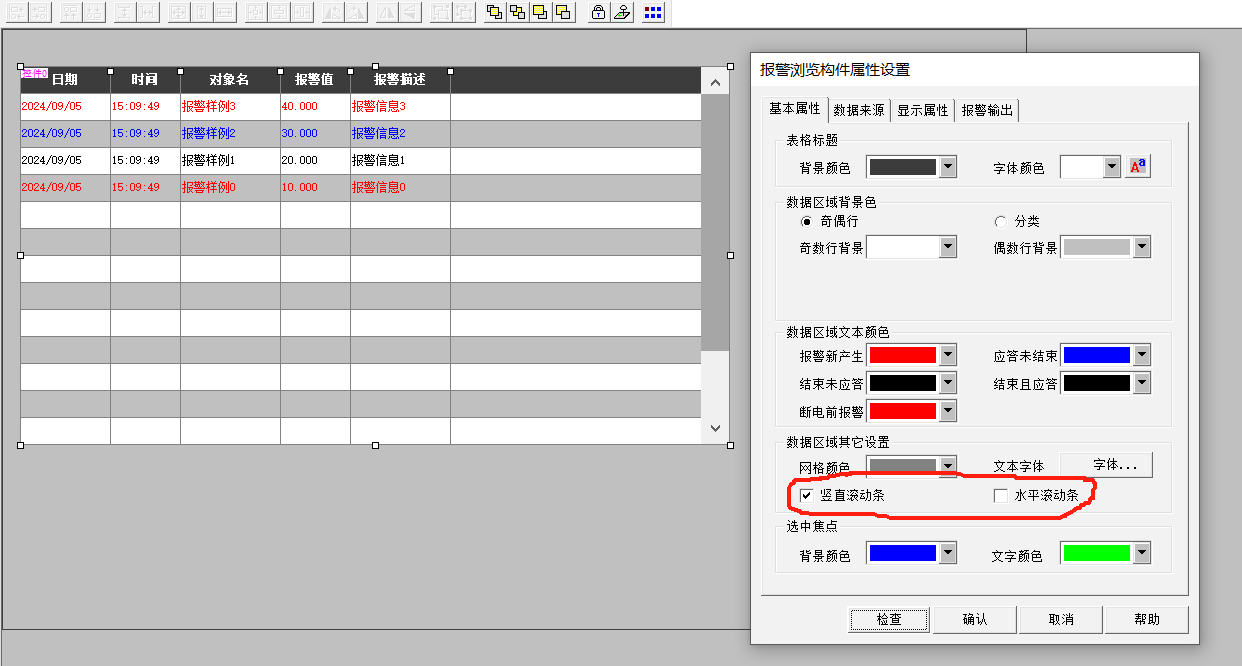Click the red and blue dot-grid icon
The width and height of the screenshot is (1242, 666).
coord(653,12)
